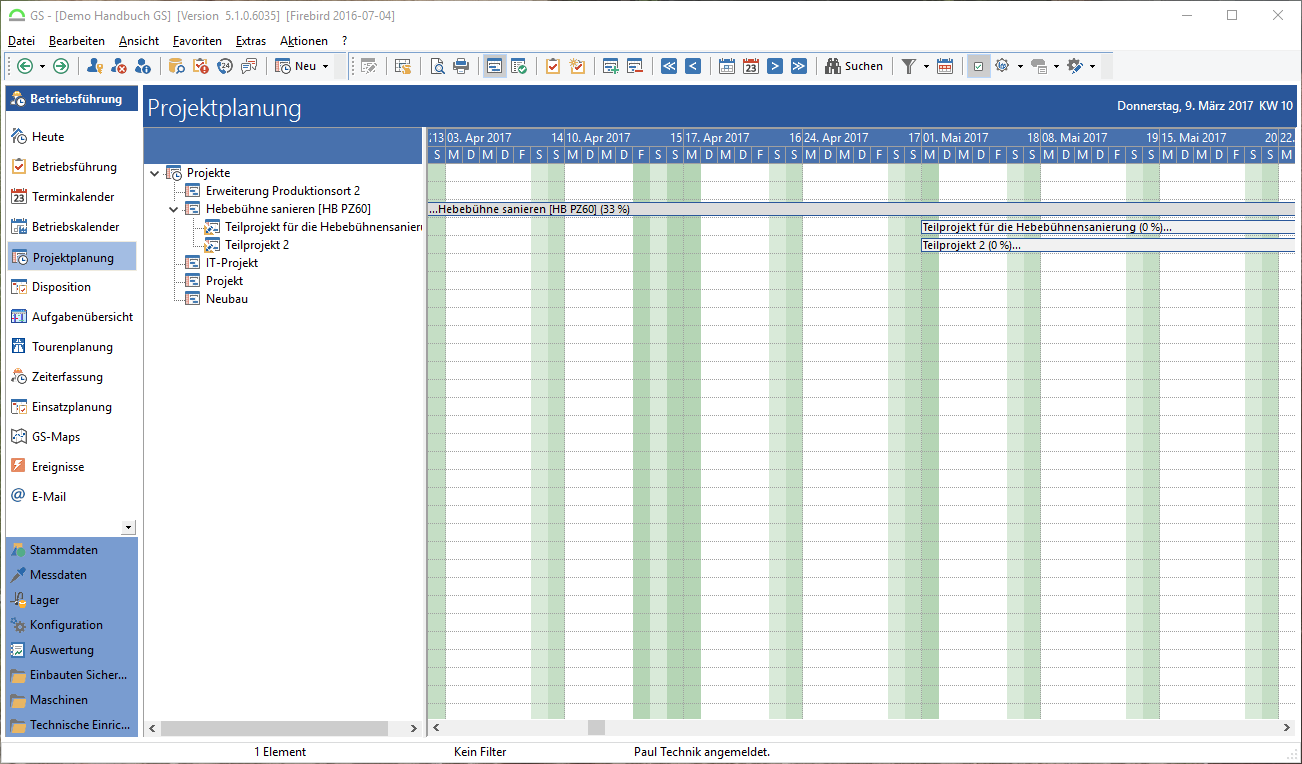Screen dimensions: 1302x764
Task: Click the new clipboard task star icon
Action: pos(577,66)
